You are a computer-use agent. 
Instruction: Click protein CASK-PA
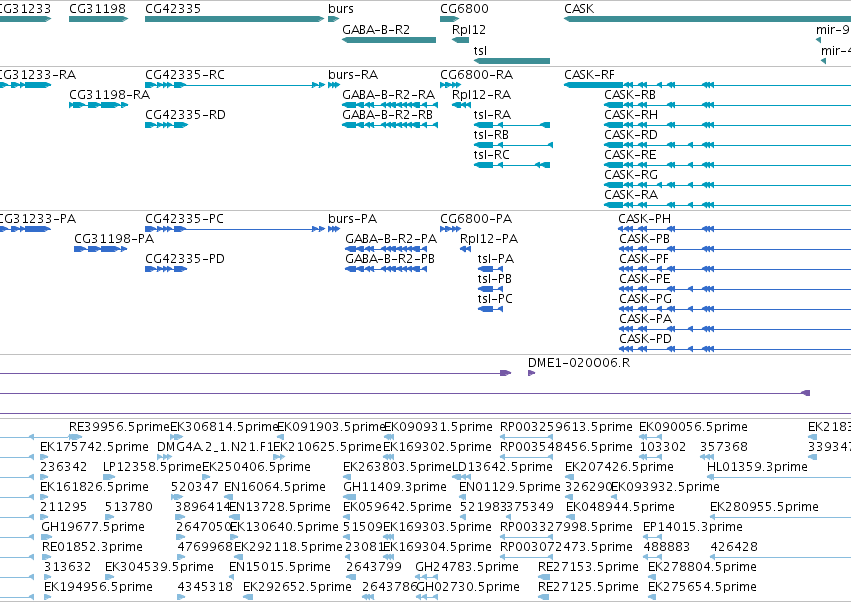pos(735,329)
